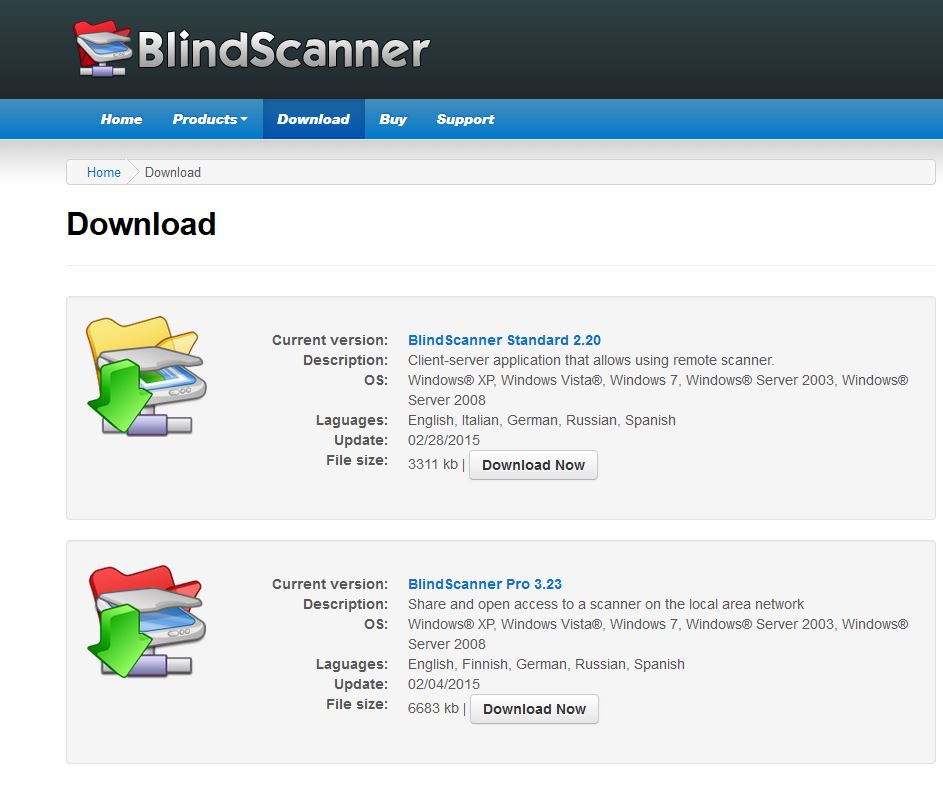
Task: Switch to the Home navigation tab
Action: (120, 118)
